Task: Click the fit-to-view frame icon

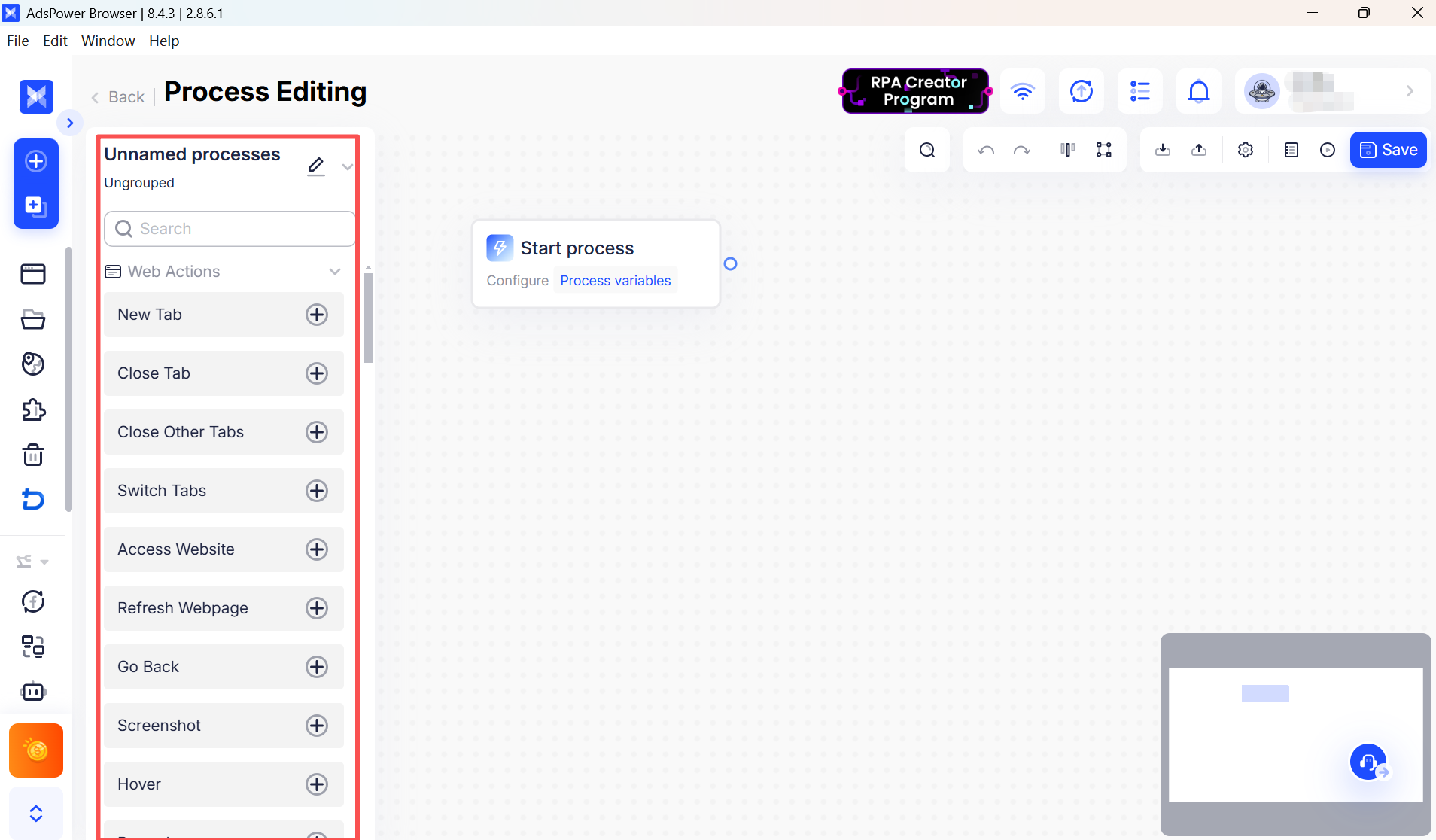Action: [1103, 150]
